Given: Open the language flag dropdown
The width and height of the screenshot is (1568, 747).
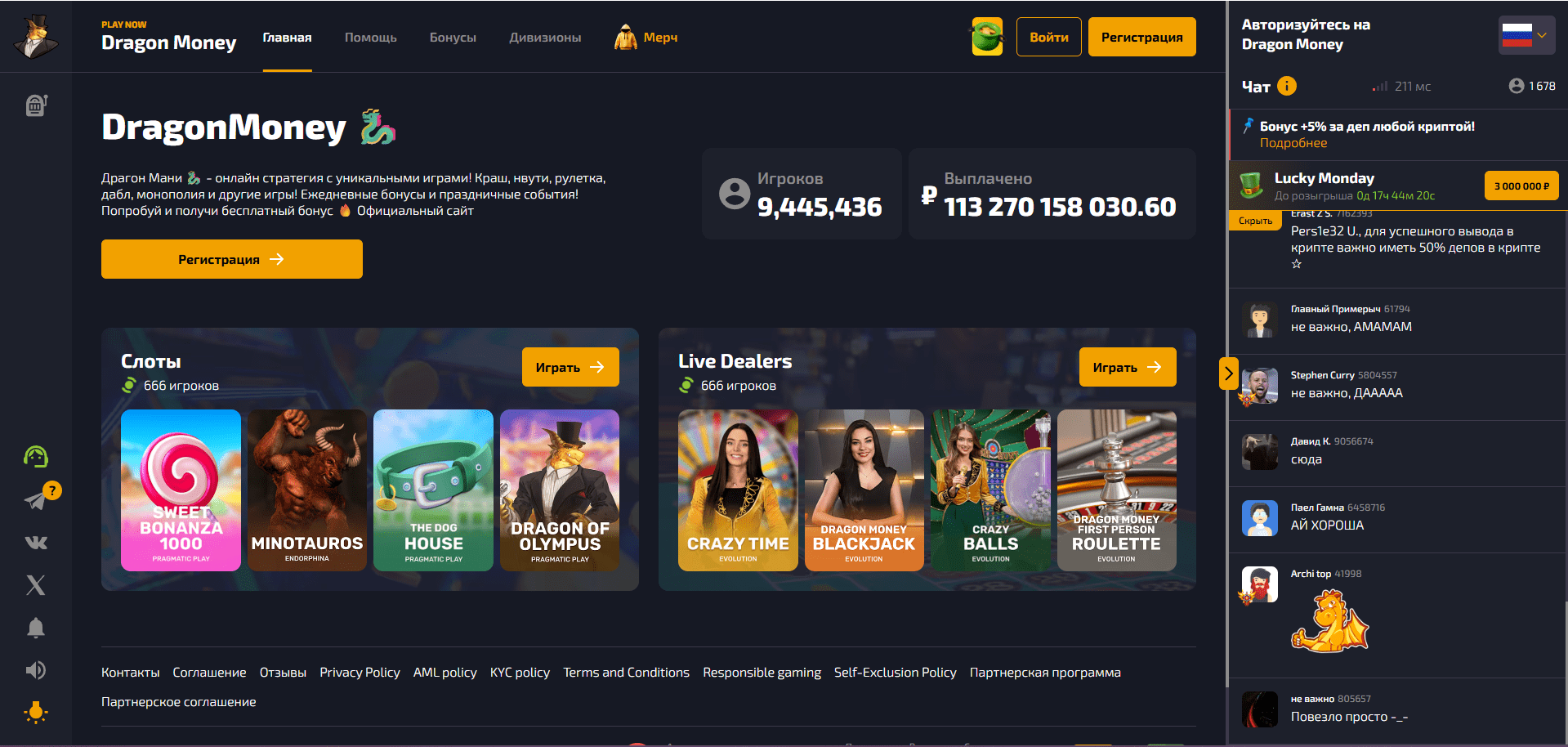Looking at the screenshot, I should point(1526,35).
